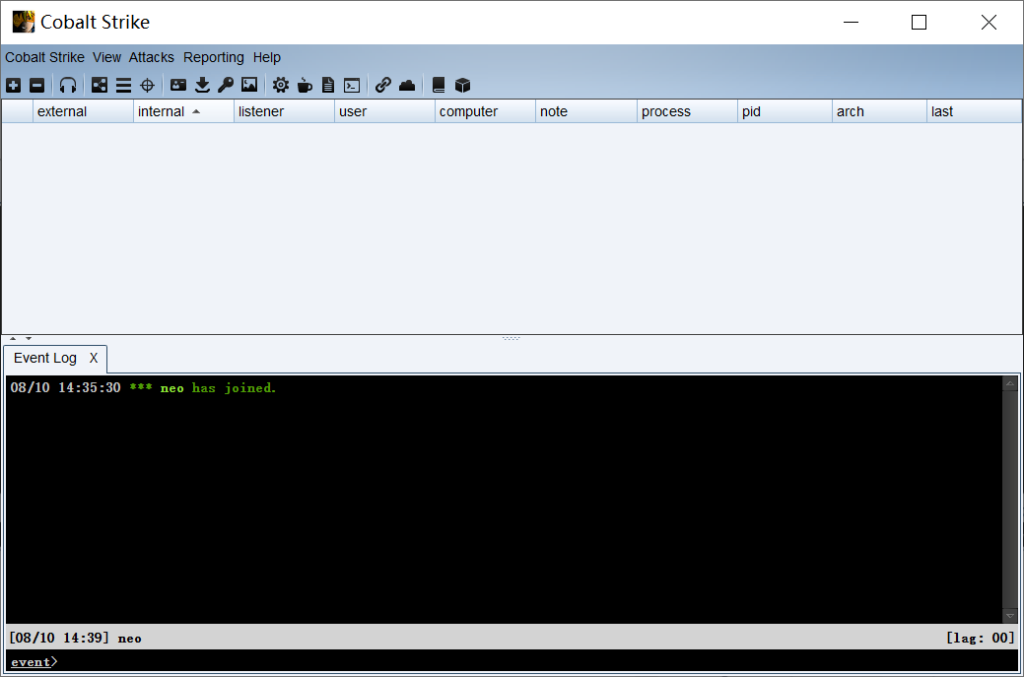Click the plus icon to connect to a team server
This screenshot has width=1024, height=677.
pyautogui.click(x=13, y=86)
